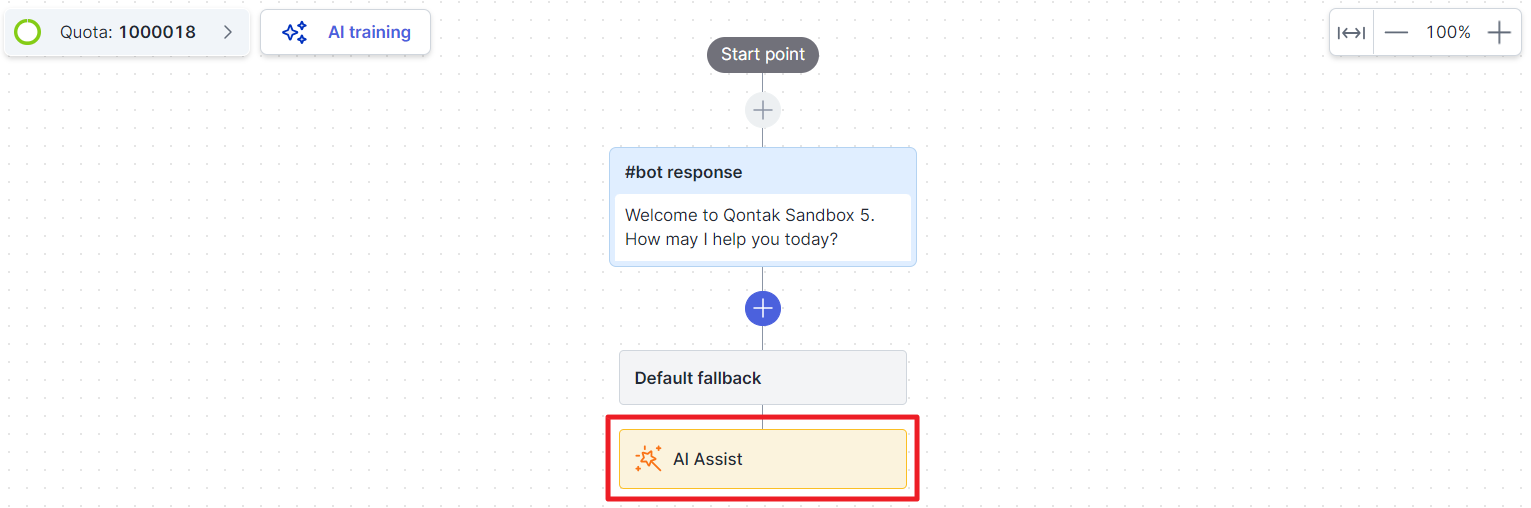Zoom out with the minus icon

tap(1396, 33)
